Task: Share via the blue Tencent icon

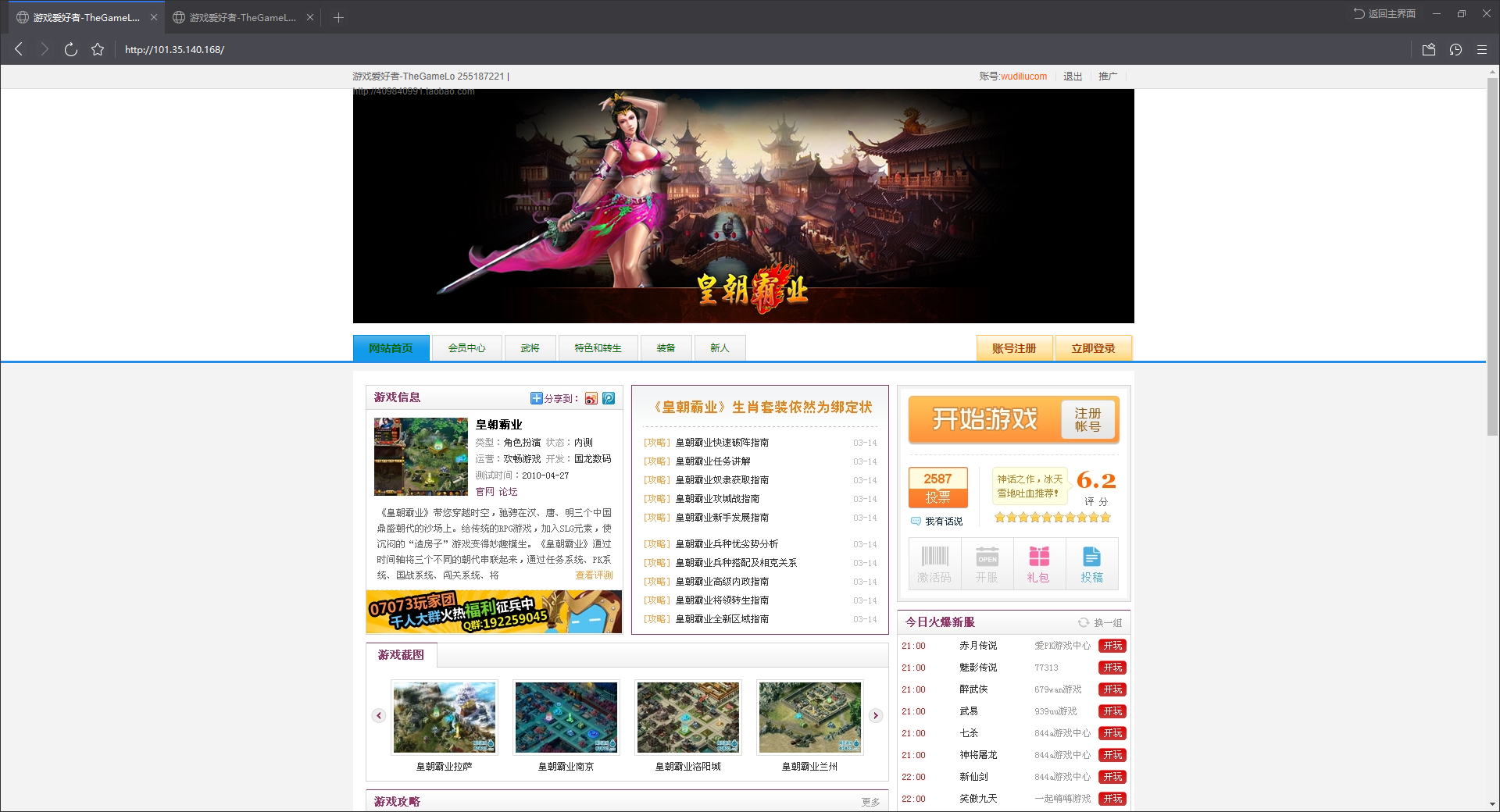Action: [609, 398]
